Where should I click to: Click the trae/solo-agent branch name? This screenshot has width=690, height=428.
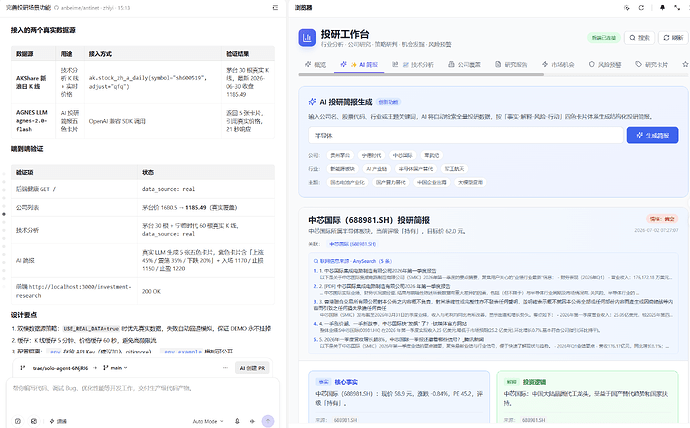coord(60,368)
